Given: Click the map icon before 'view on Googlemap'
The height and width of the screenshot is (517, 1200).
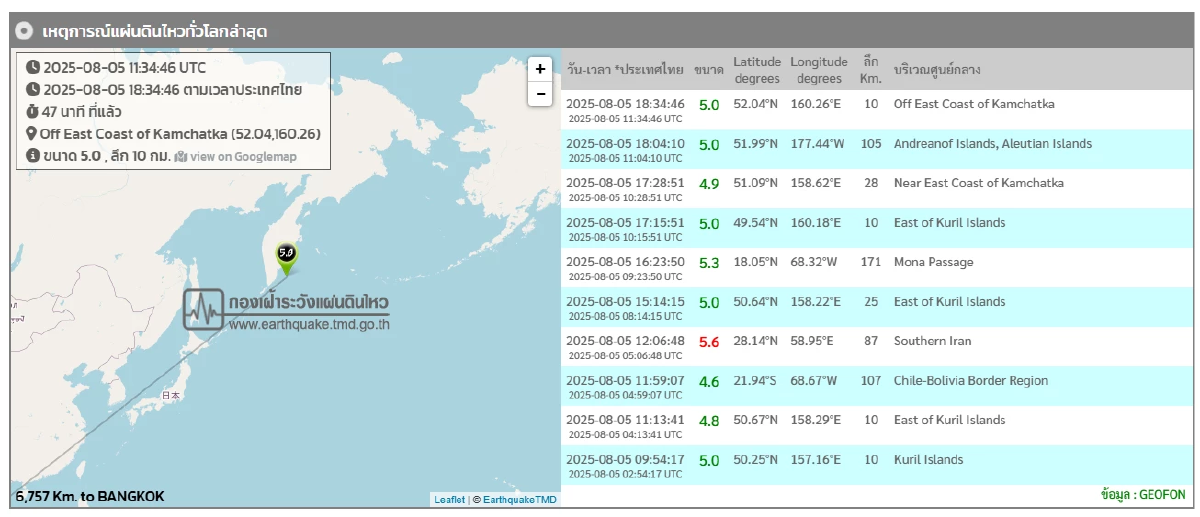Looking at the screenshot, I should pos(181,157).
